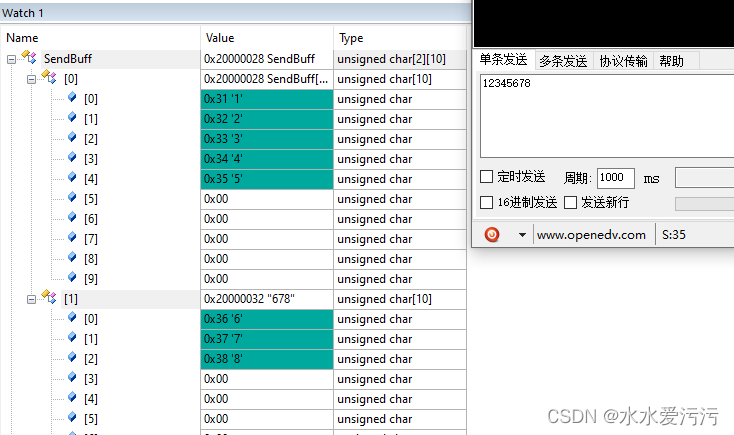Click the Name column header
Image resolution: width=734 pixels, height=435 pixels.
coord(100,38)
